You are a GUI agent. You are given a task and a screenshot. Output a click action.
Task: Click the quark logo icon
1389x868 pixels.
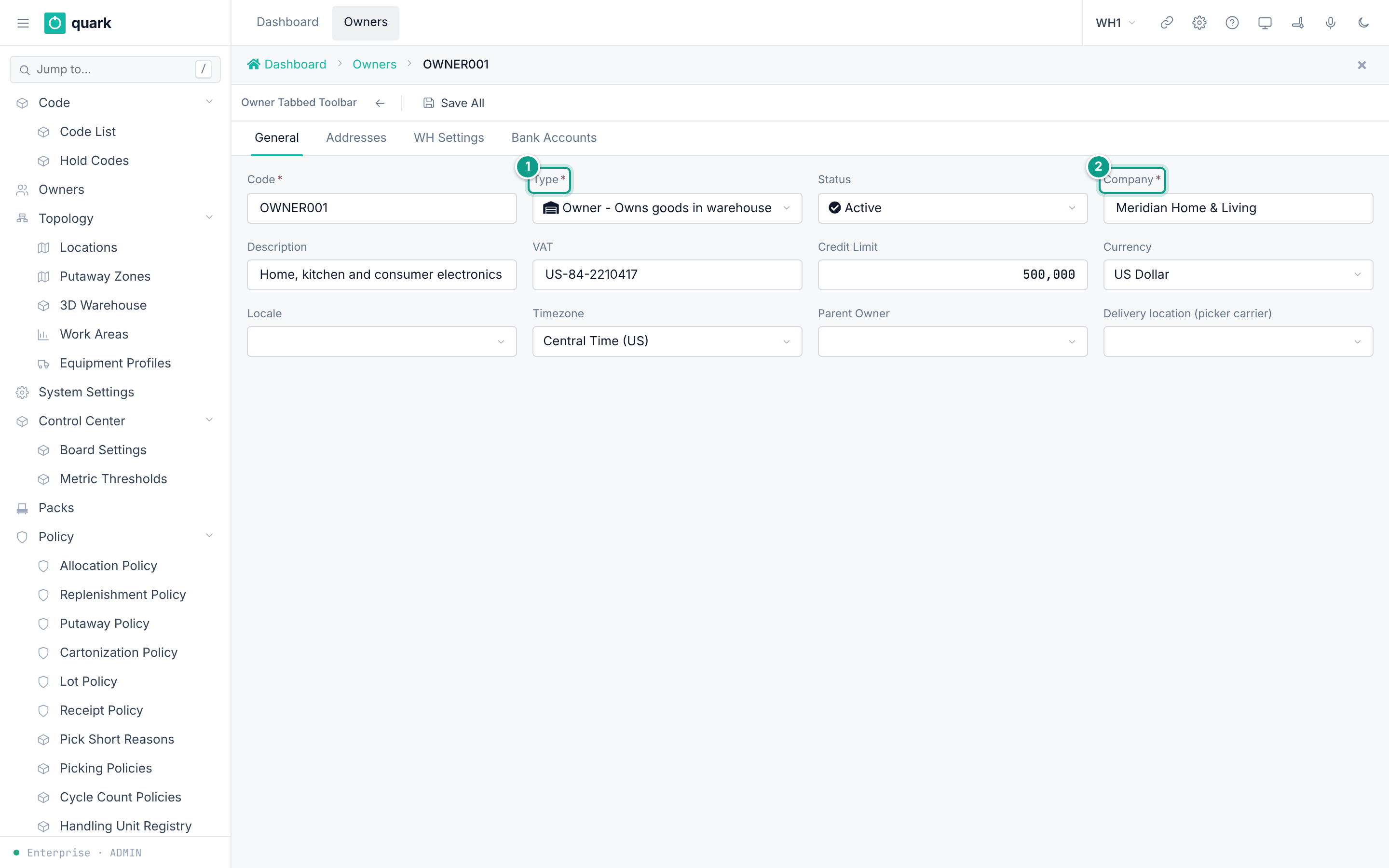[55, 23]
